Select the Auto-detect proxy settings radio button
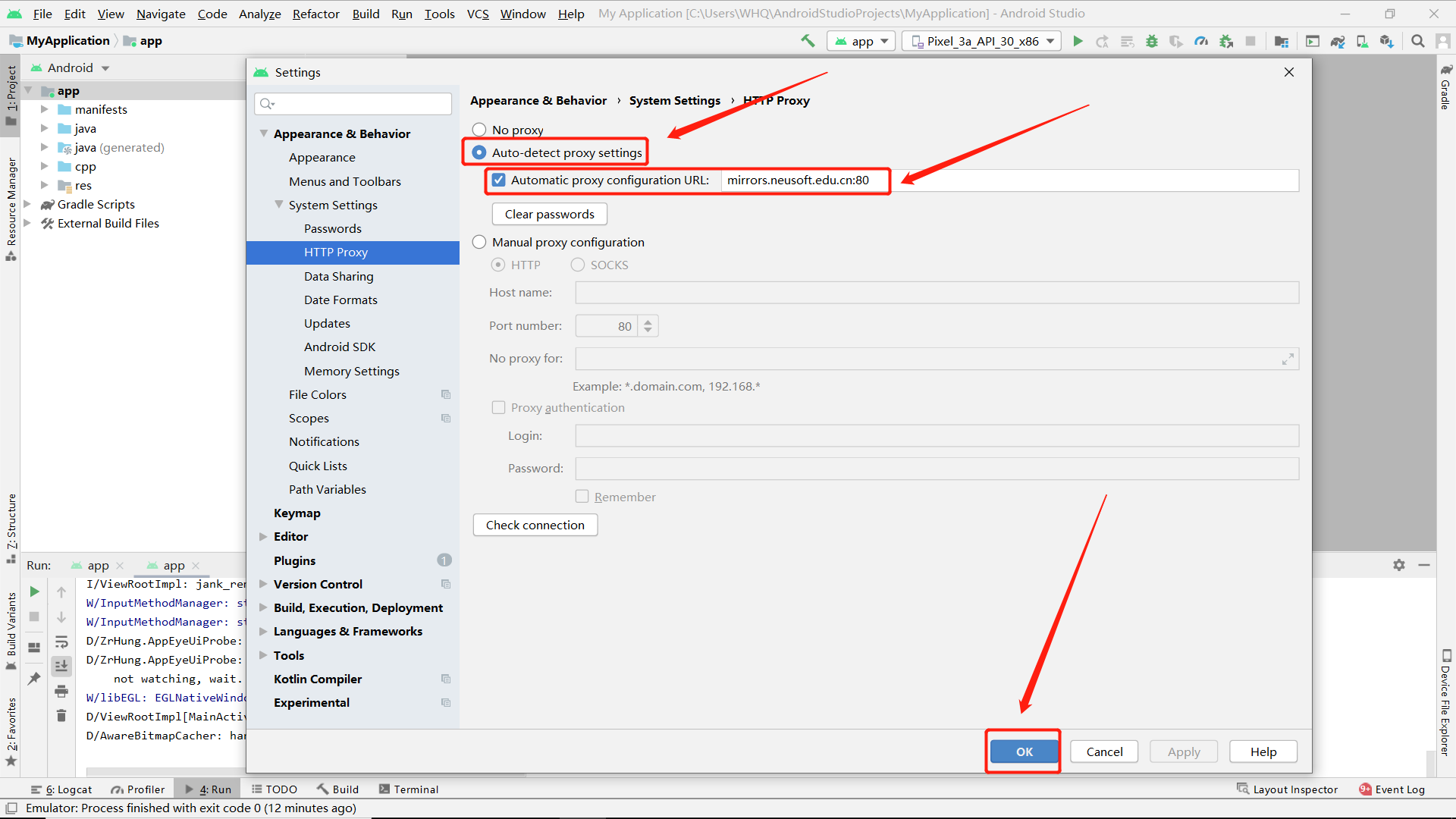Viewport: 1456px width, 819px height. 479,152
